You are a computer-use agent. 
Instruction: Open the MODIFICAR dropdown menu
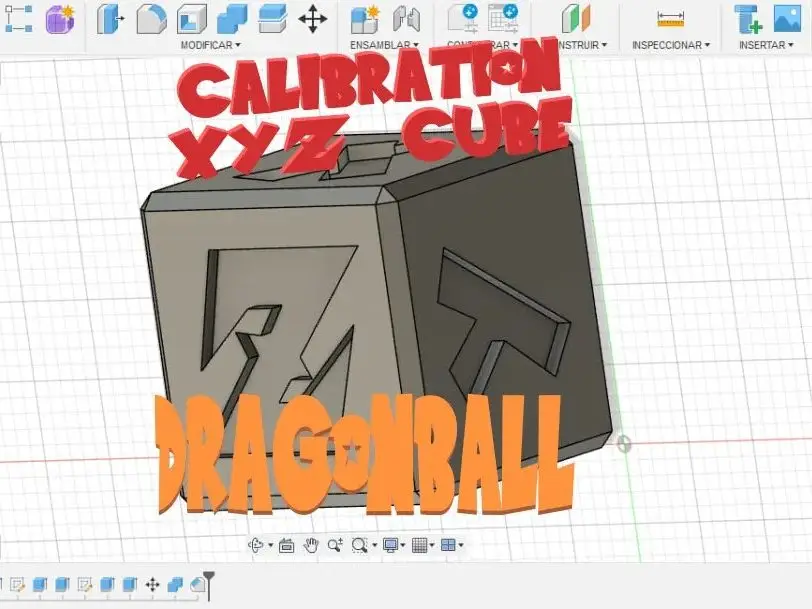211,45
